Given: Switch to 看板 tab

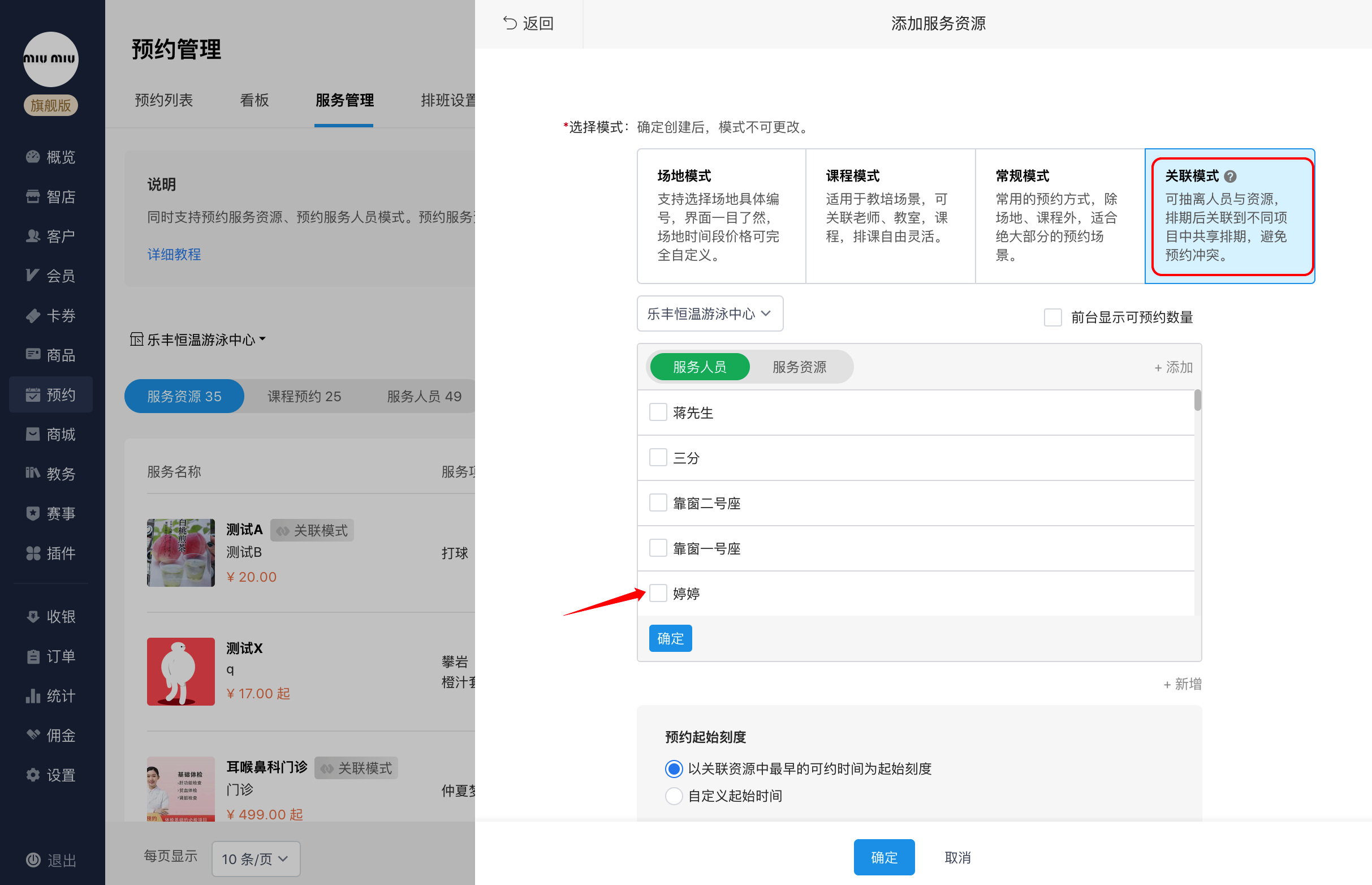Looking at the screenshot, I should click(254, 100).
